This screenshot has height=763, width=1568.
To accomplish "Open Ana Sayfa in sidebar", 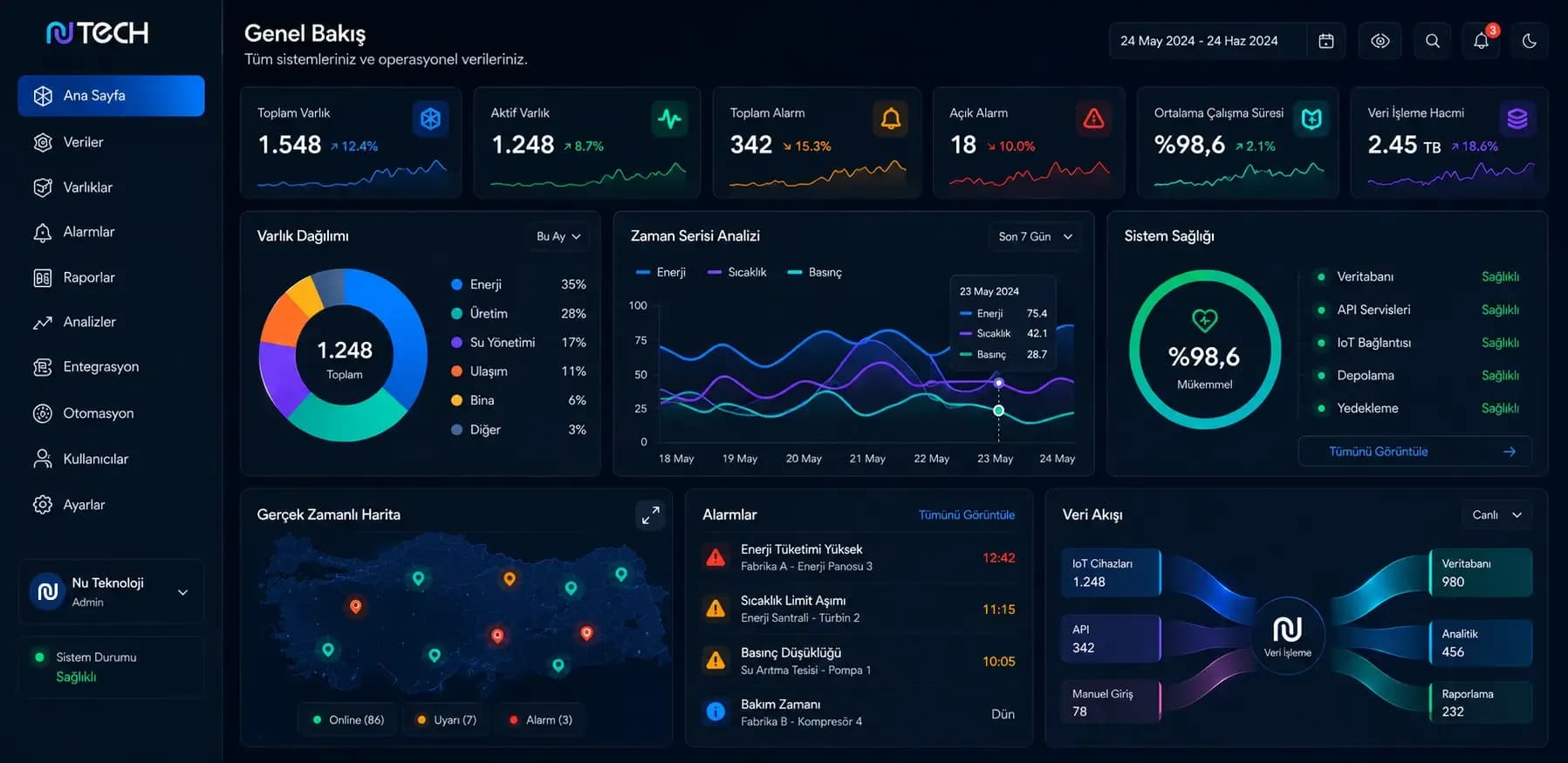I will click(x=111, y=96).
